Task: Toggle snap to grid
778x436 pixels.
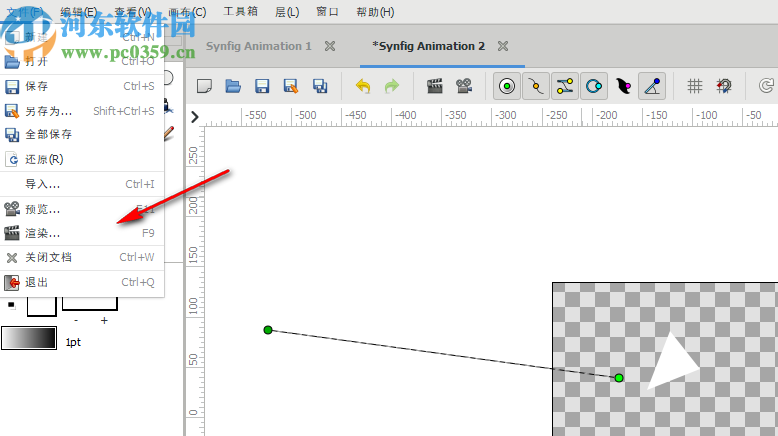Action: click(724, 86)
